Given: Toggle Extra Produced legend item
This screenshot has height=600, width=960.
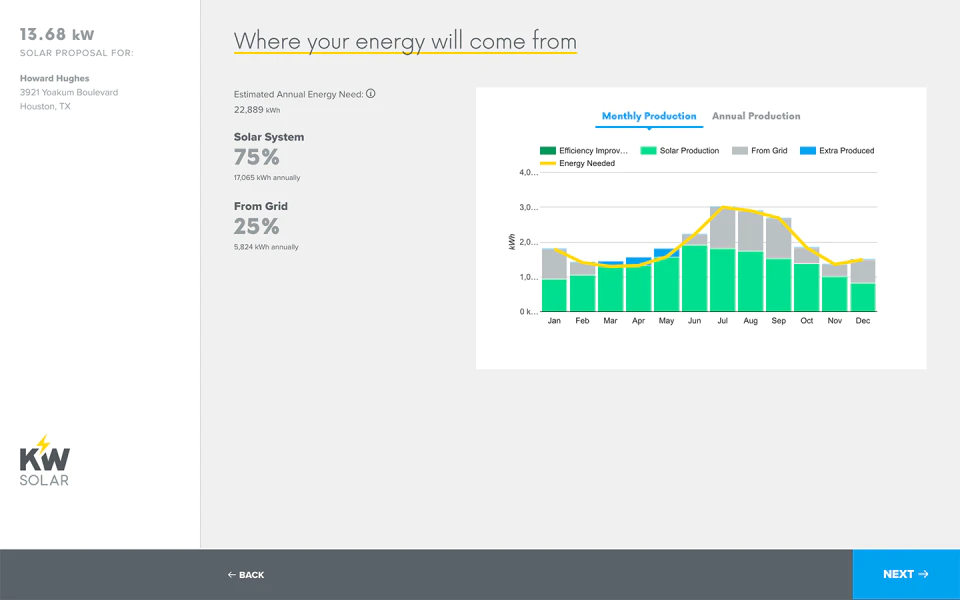Looking at the screenshot, I should tap(837, 151).
